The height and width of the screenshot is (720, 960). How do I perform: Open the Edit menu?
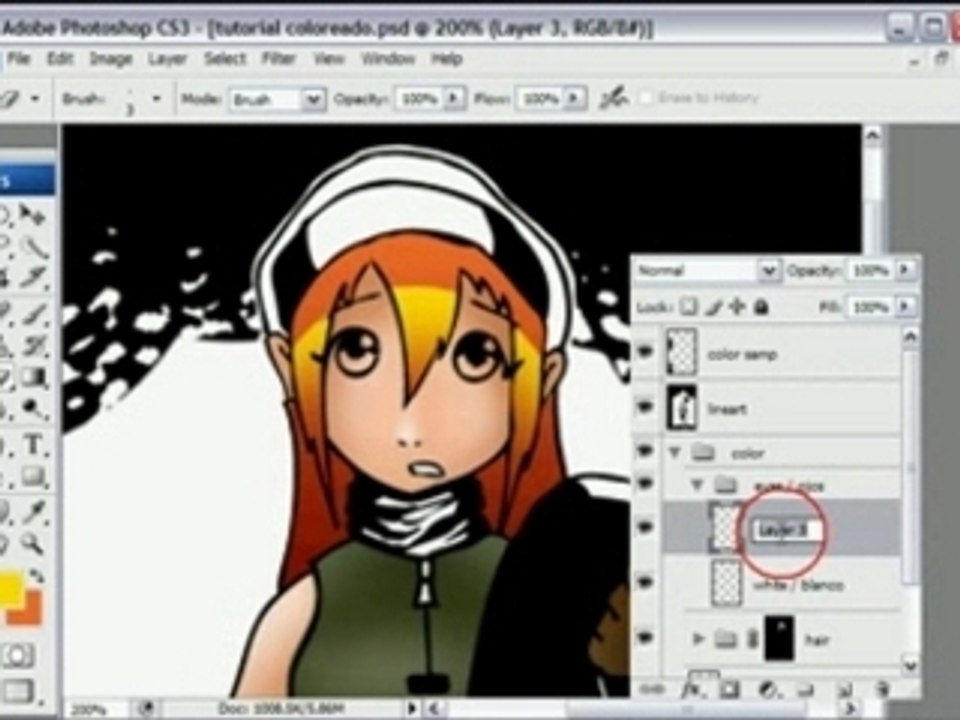click(60, 59)
